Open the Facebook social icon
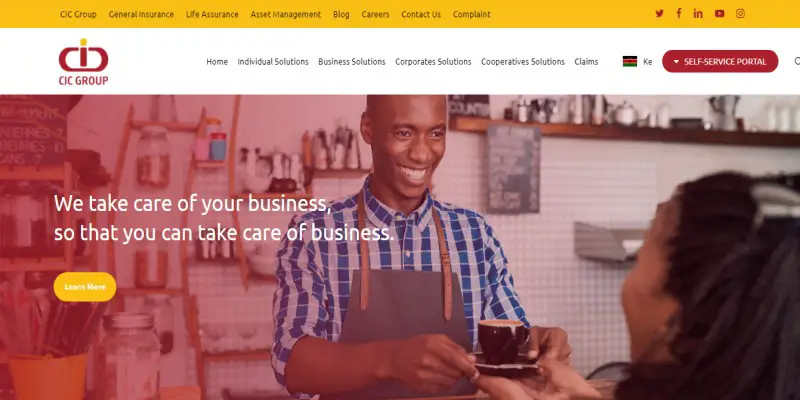The height and width of the screenshot is (400, 800). [679, 14]
